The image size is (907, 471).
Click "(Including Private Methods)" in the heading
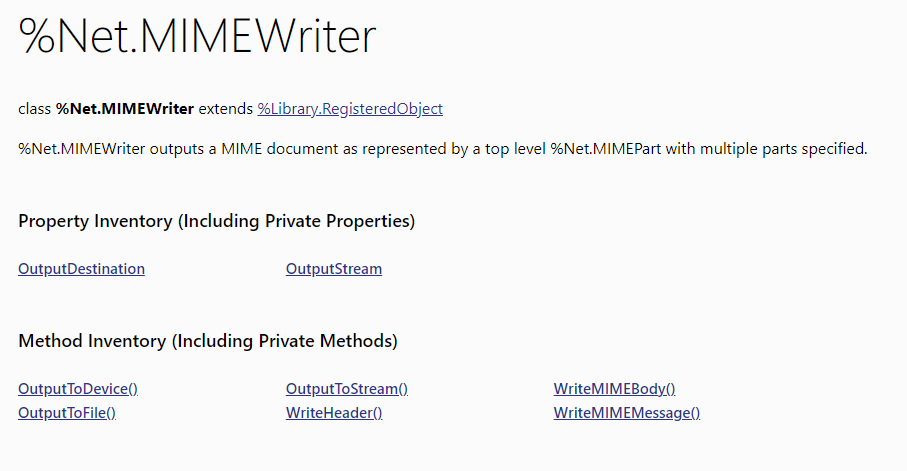coord(285,341)
